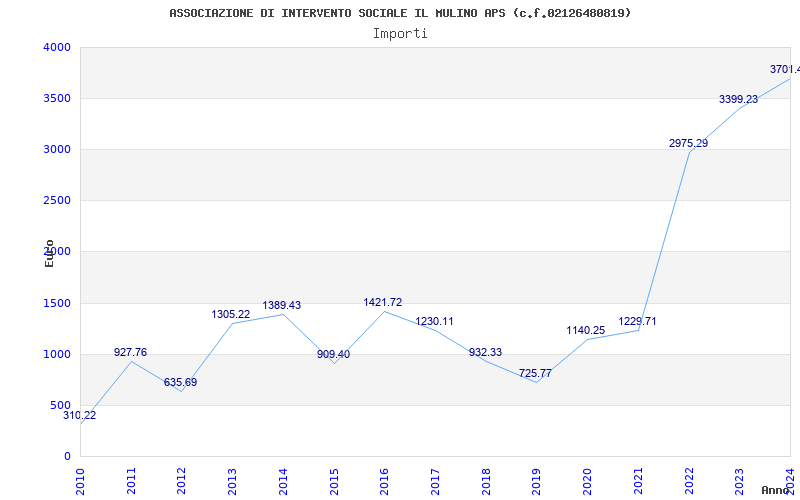Select the 2011 x-axis label
The height and width of the screenshot is (500, 800).
131,481
